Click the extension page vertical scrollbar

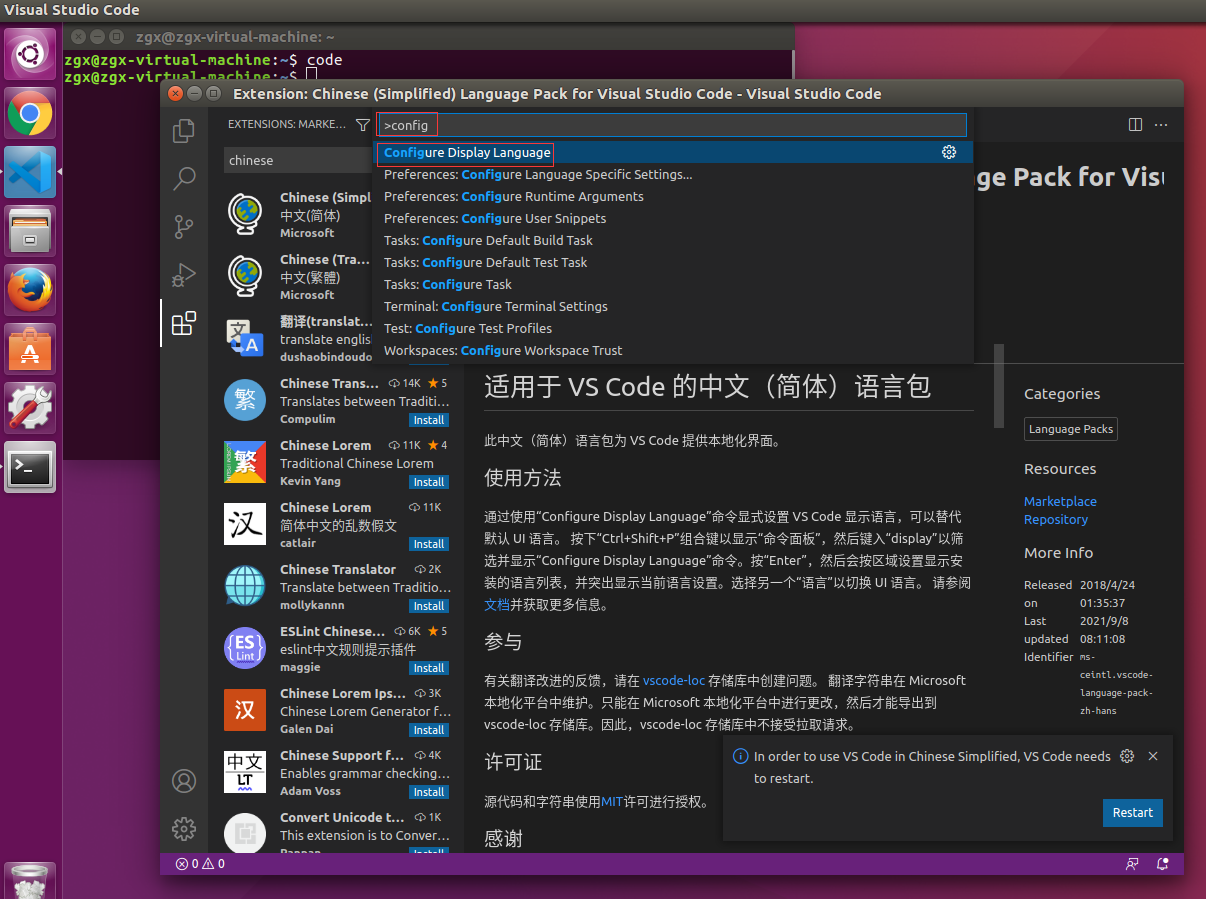click(998, 386)
